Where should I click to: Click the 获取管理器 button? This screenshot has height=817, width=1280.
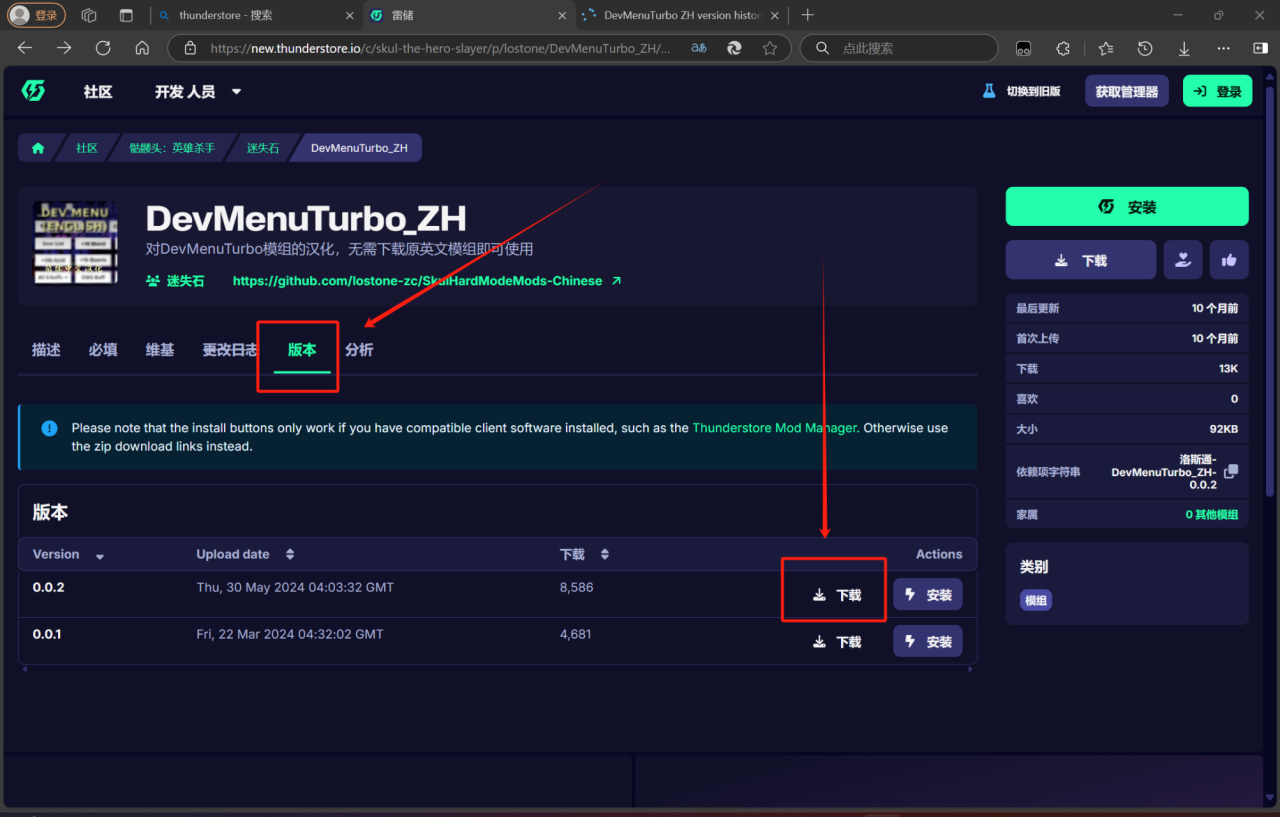click(1126, 91)
